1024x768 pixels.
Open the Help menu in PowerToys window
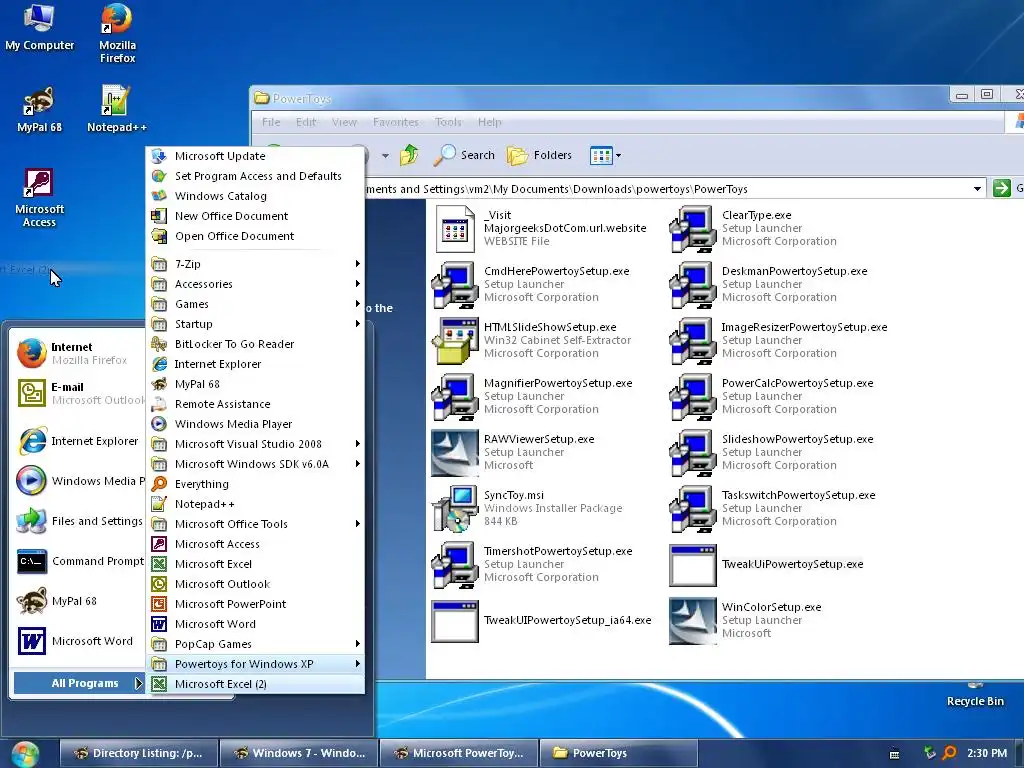pos(489,122)
